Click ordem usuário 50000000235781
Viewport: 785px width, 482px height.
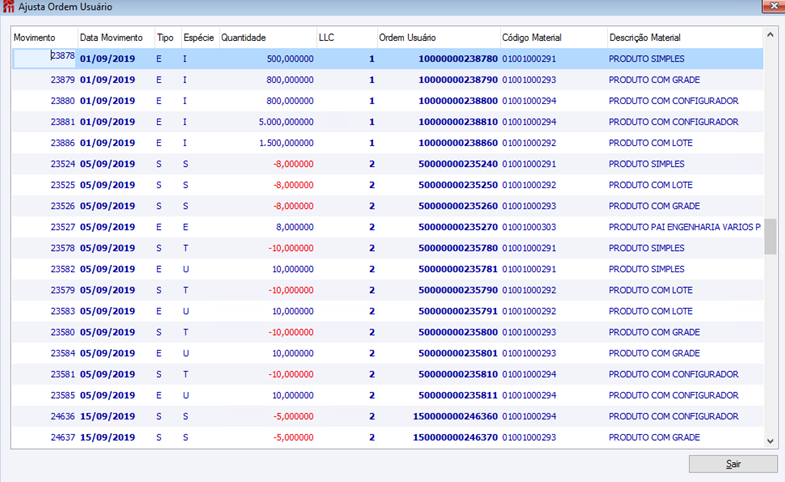pyautogui.click(x=458, y=269)
